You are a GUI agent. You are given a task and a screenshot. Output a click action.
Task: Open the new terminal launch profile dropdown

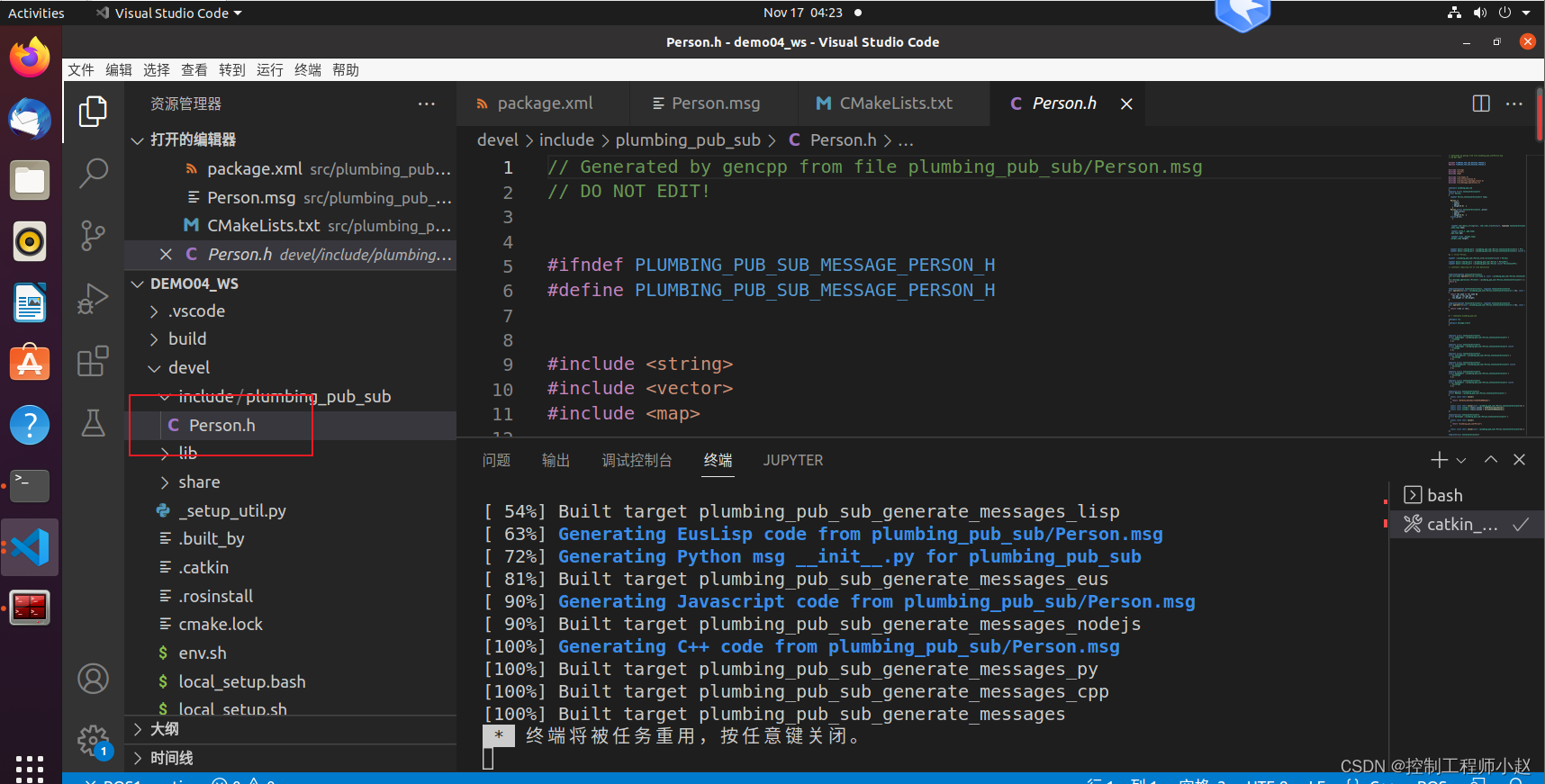point(1461,460)
